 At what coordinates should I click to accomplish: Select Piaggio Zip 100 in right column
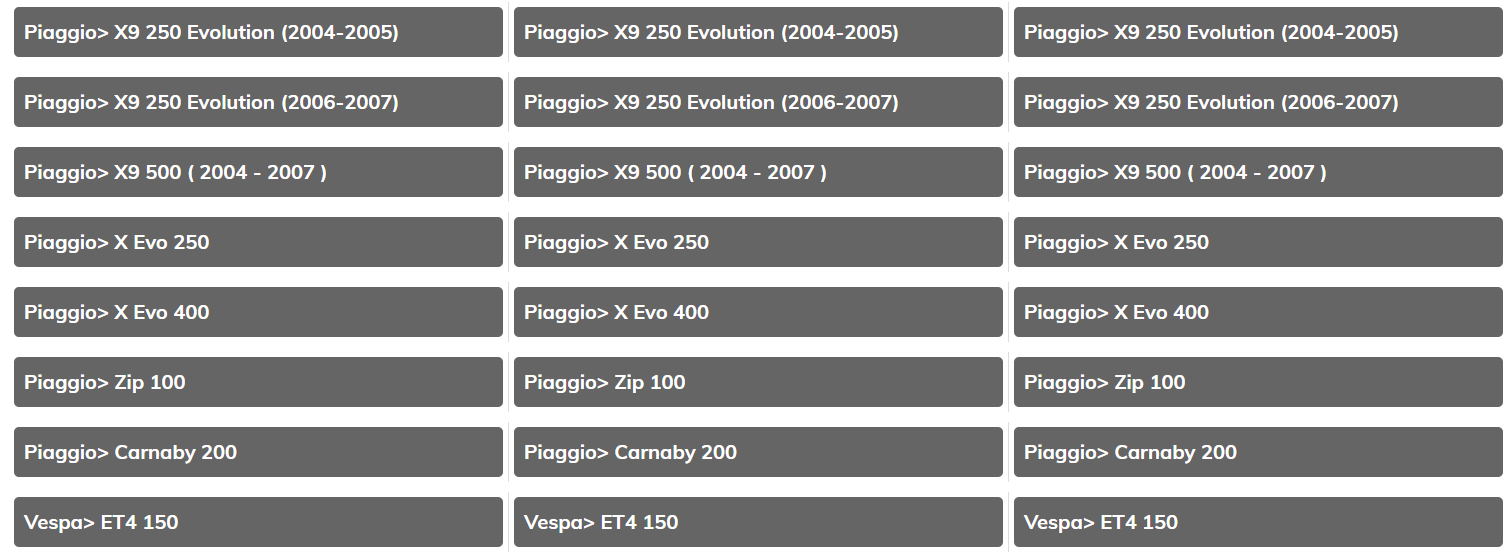click(1258, 382)
